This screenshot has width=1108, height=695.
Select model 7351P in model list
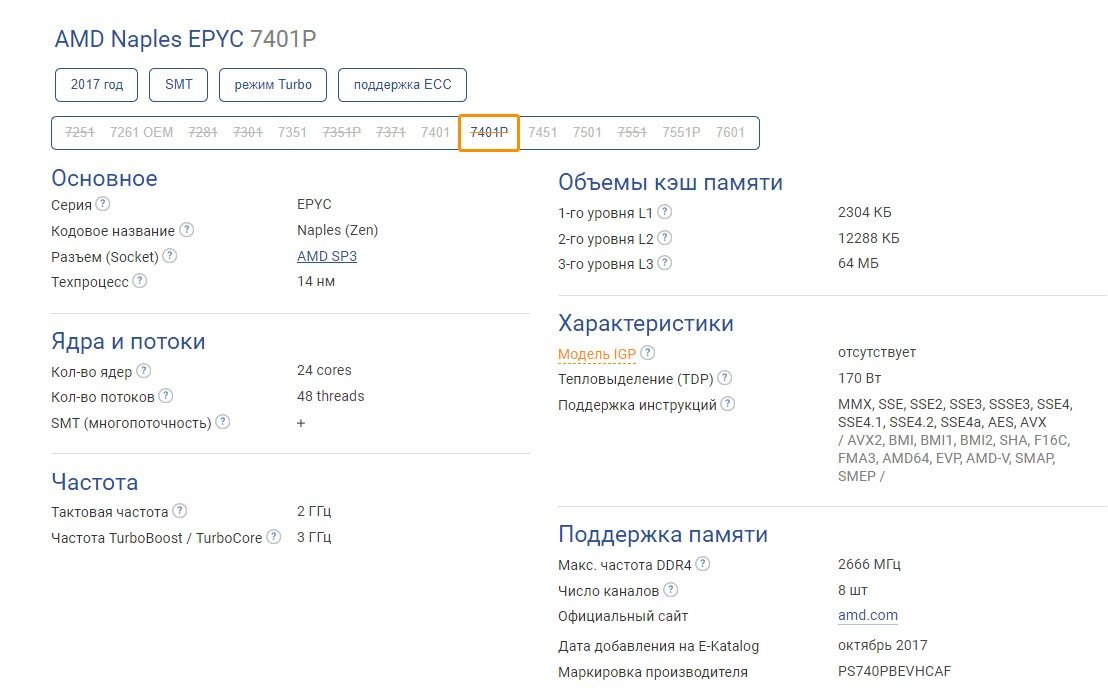[x=341, y=133]
